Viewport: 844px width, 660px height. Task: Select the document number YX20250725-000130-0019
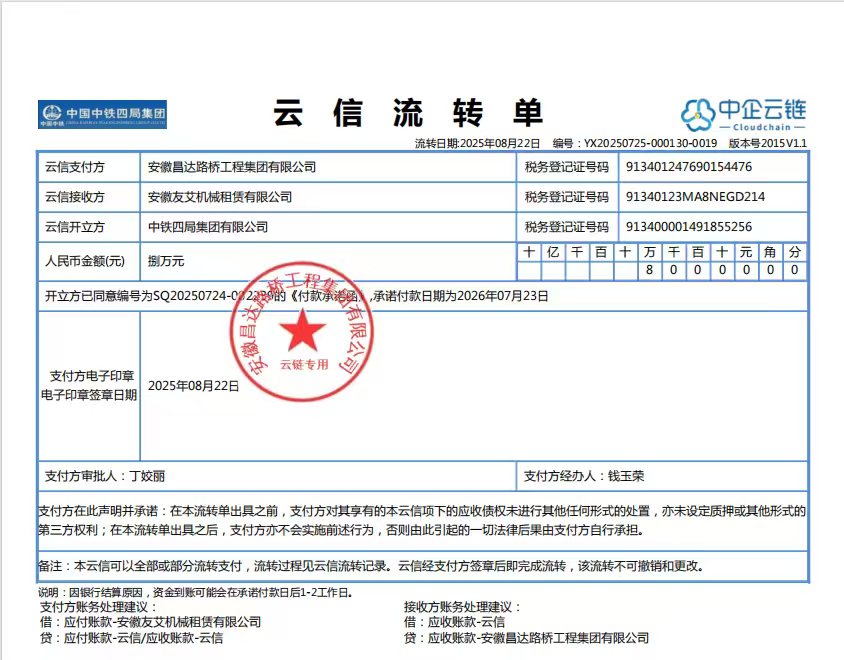pyautogui.click(x=650, y=144)
